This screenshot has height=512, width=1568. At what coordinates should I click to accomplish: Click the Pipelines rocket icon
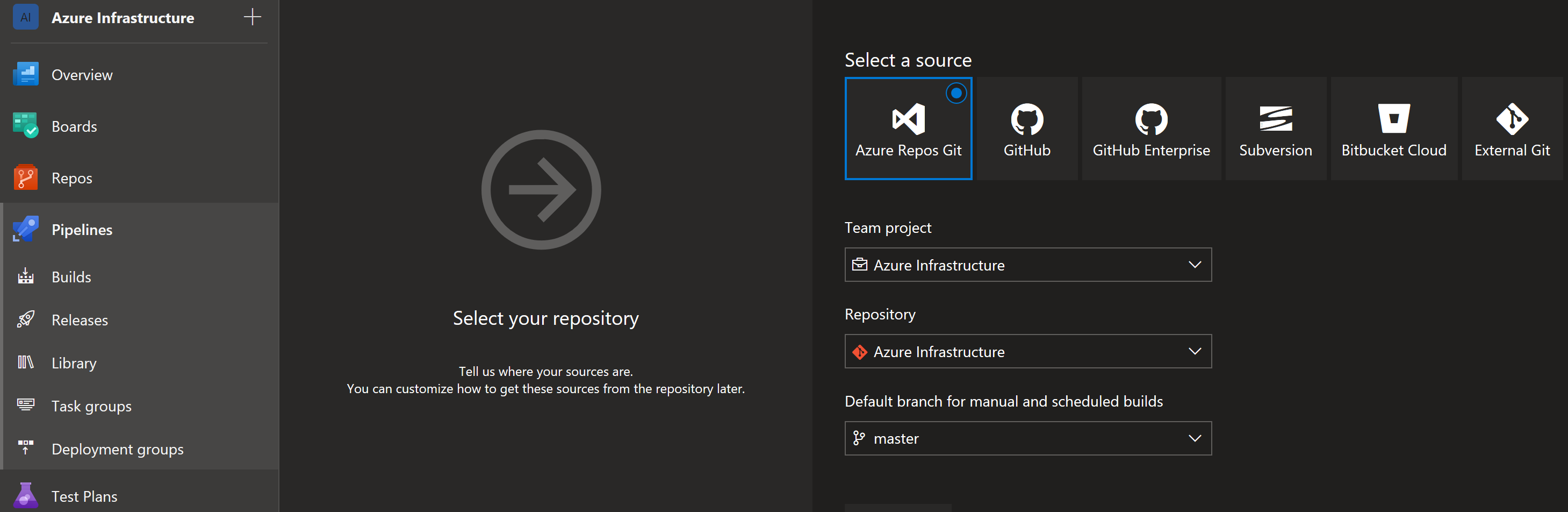[26, 229]
